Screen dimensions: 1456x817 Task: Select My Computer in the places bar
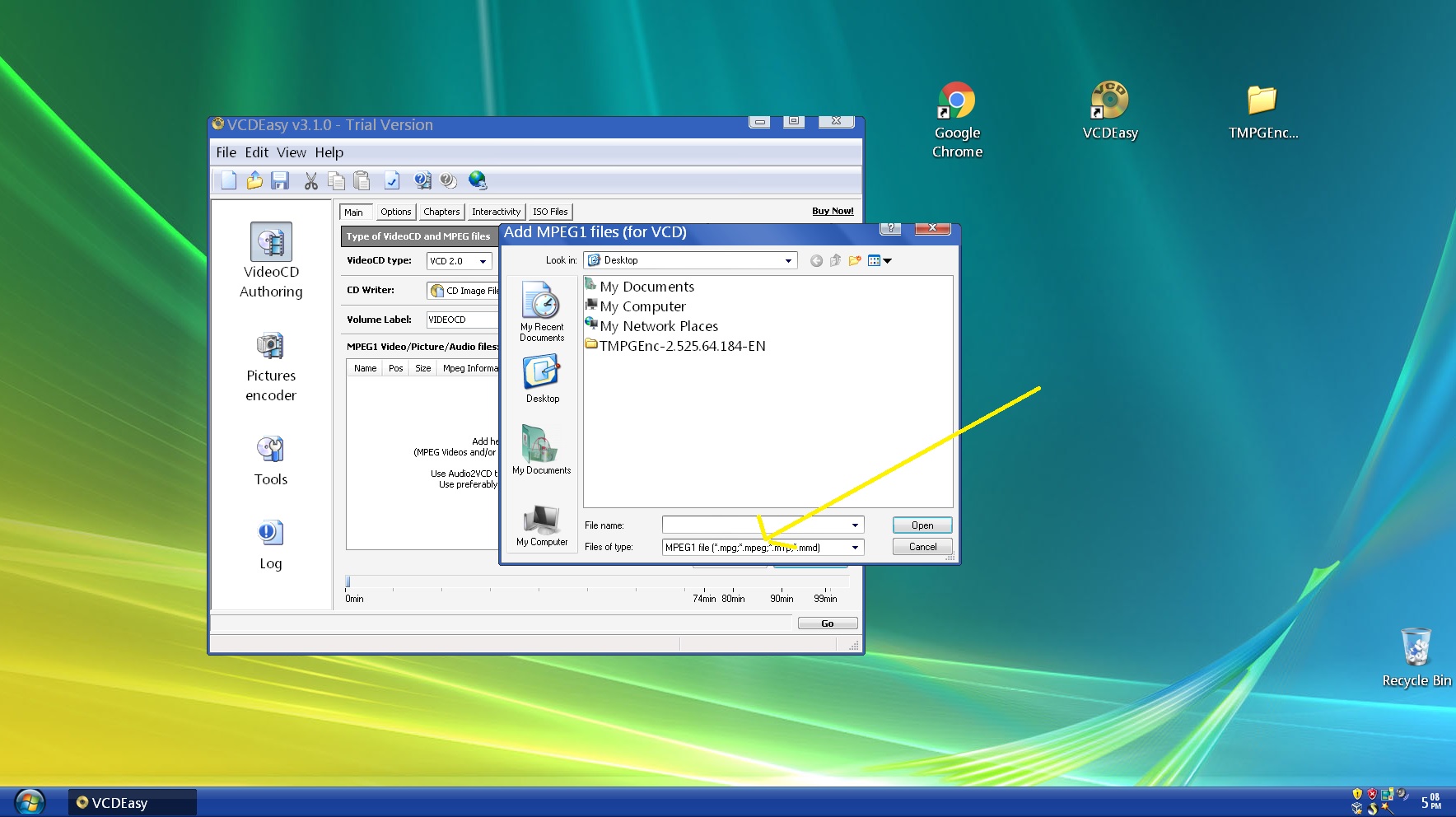point(542,525)
